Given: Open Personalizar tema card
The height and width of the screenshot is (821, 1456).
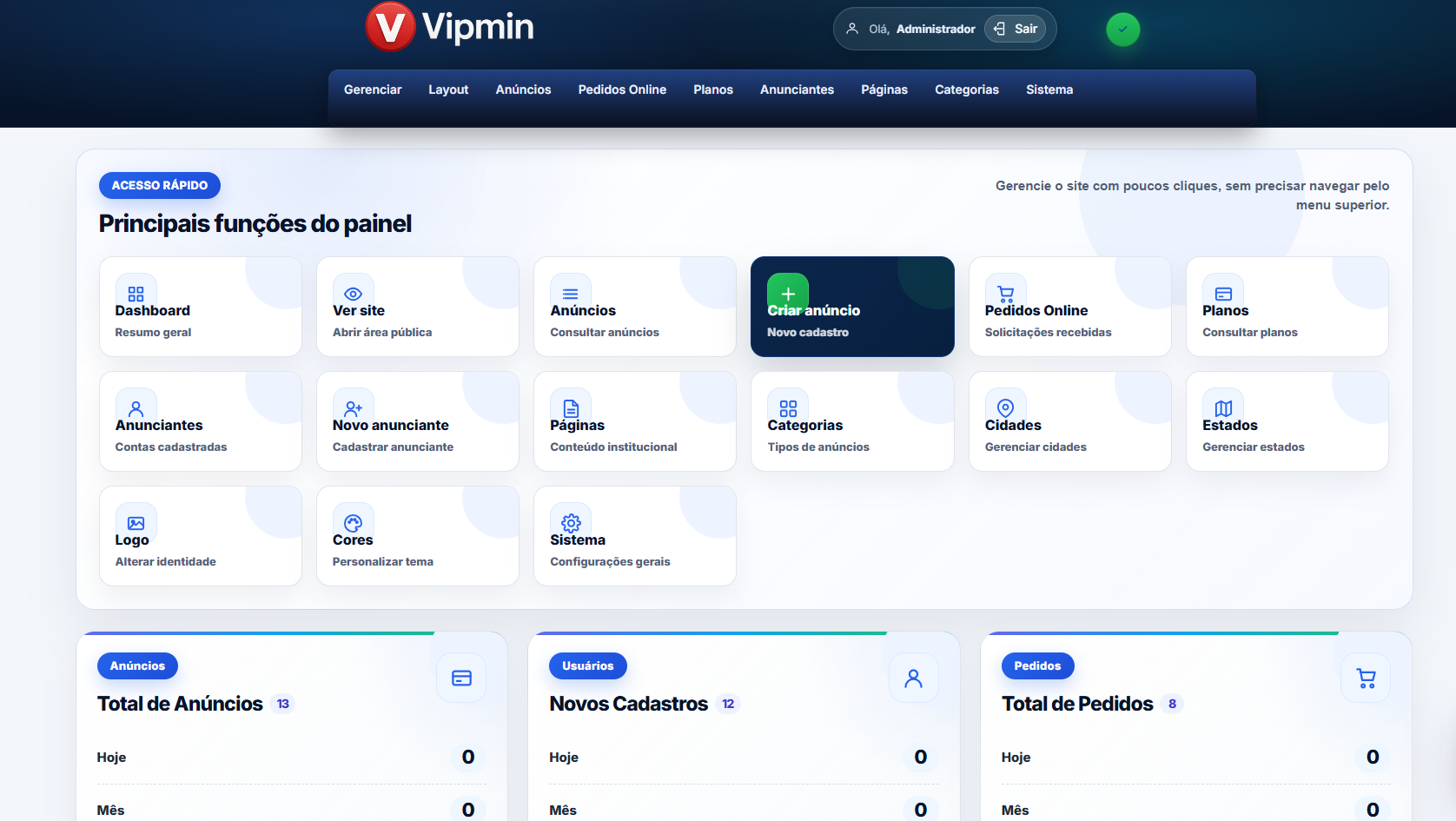Looking at the screenshot, I should [418, 536].
